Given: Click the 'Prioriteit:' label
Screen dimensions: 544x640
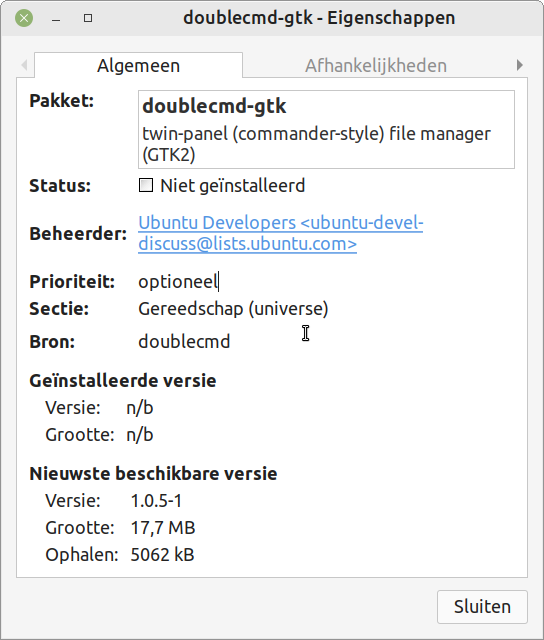Looking at the screenshot, I should pyautogui.click(x=72, y=282).
